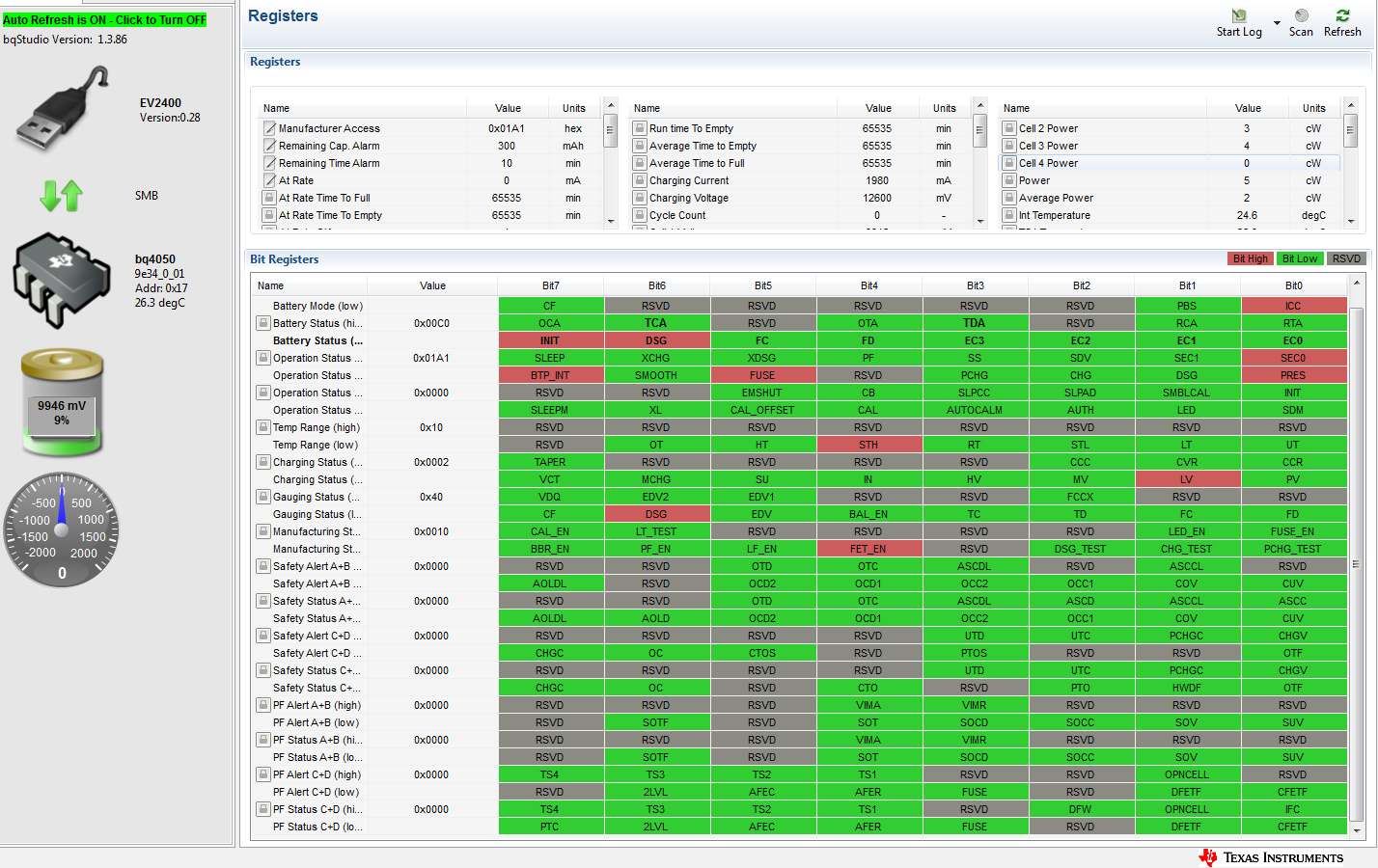Screen dimensions: 1378x868
Task: Click lock icon beside Average Power
Action: coord(1010,198)
